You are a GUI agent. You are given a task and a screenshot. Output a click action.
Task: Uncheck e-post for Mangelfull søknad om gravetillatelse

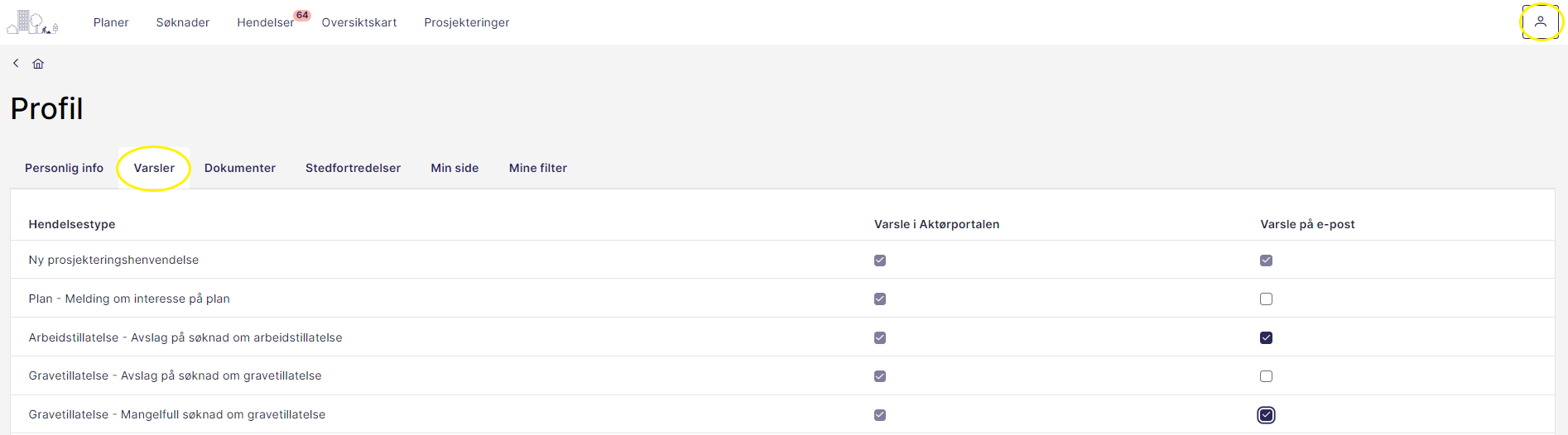(x=1266, y=415)
